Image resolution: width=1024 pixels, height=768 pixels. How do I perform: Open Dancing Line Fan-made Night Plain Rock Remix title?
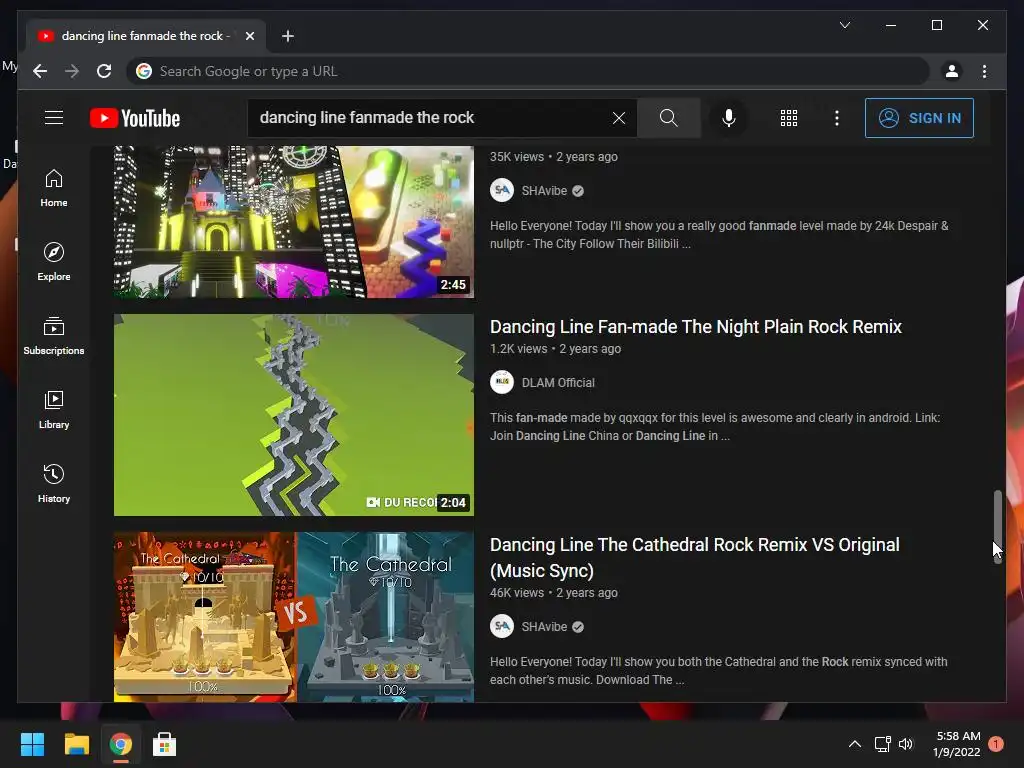tap(696, 327)
